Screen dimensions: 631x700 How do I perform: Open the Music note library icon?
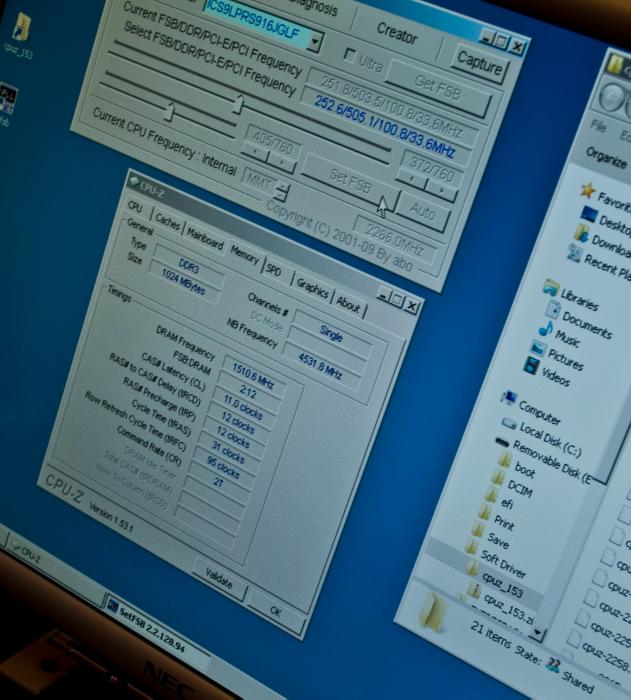click(545, 329)
